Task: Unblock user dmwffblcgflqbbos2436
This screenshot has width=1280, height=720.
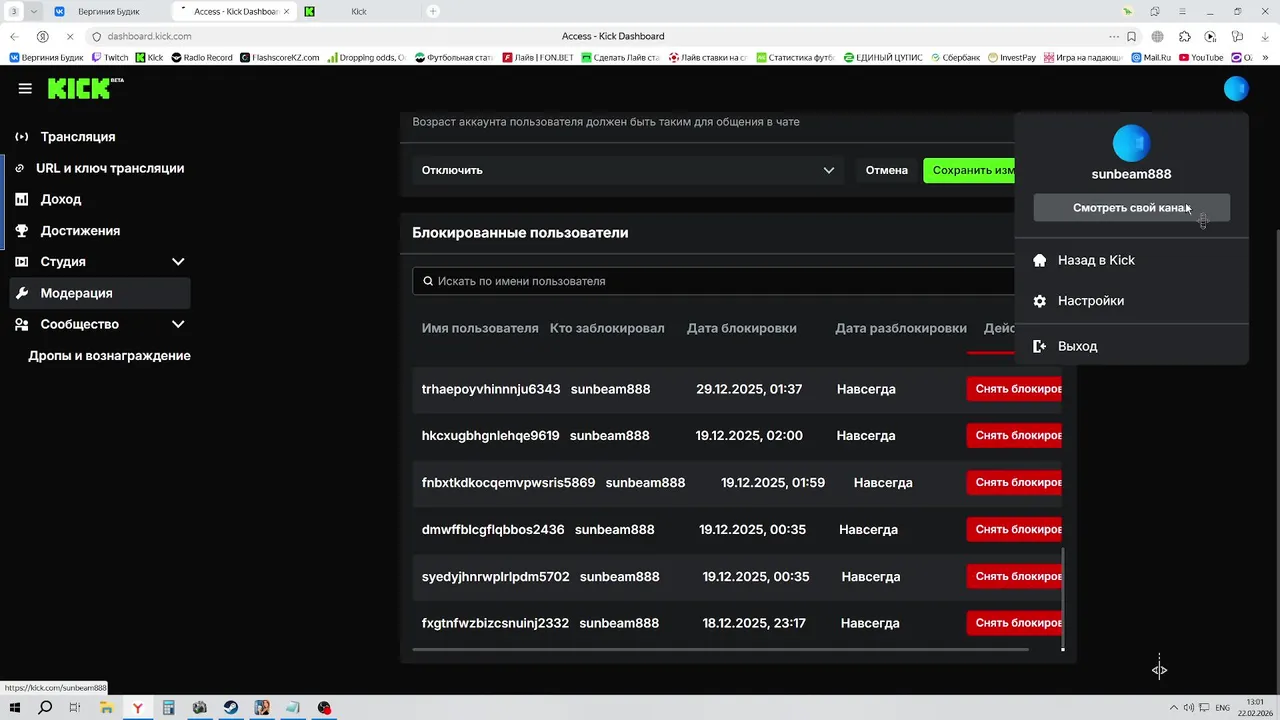Action: 1014,529
